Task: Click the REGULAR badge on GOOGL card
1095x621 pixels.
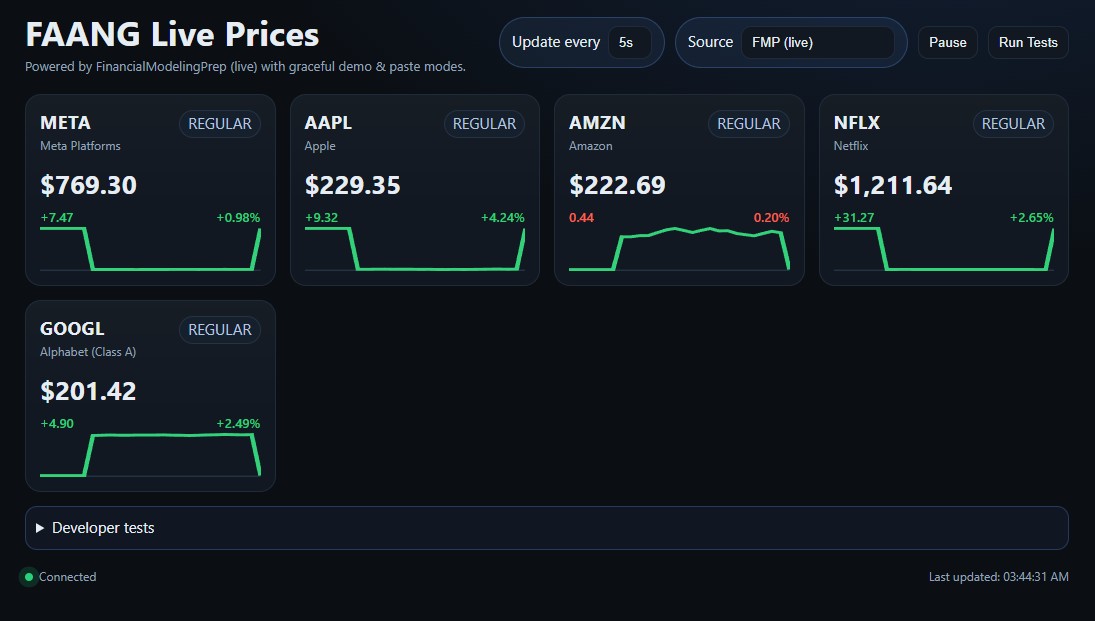Action: [220, 330]
